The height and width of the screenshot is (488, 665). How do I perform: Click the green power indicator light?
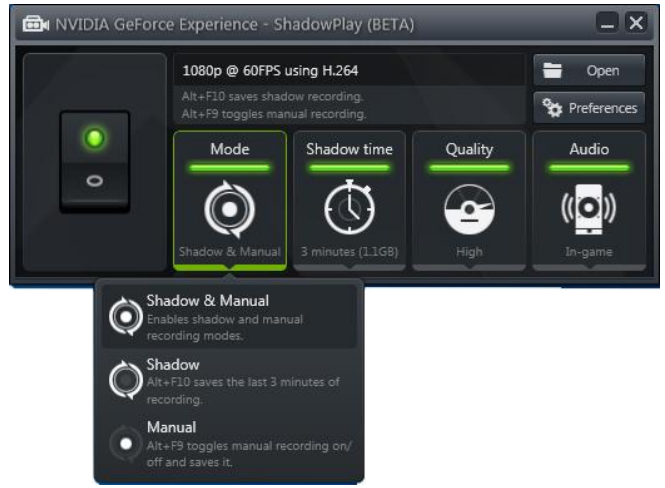coord(95,138)
